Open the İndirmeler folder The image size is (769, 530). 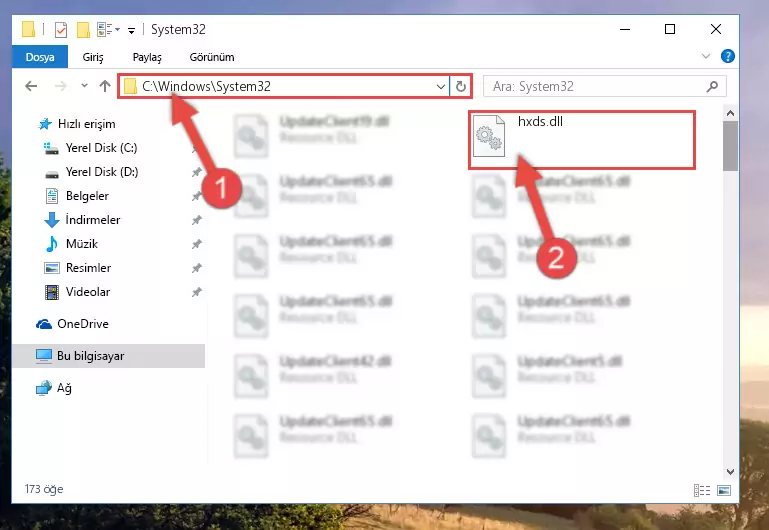tap(82, 220)
